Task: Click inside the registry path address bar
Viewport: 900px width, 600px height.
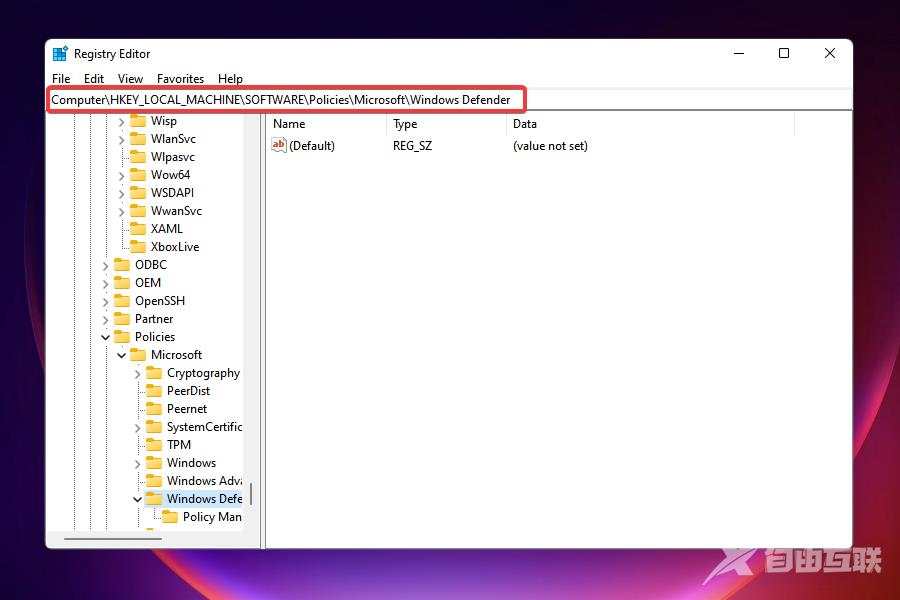Action: click(x=285, y=99)
